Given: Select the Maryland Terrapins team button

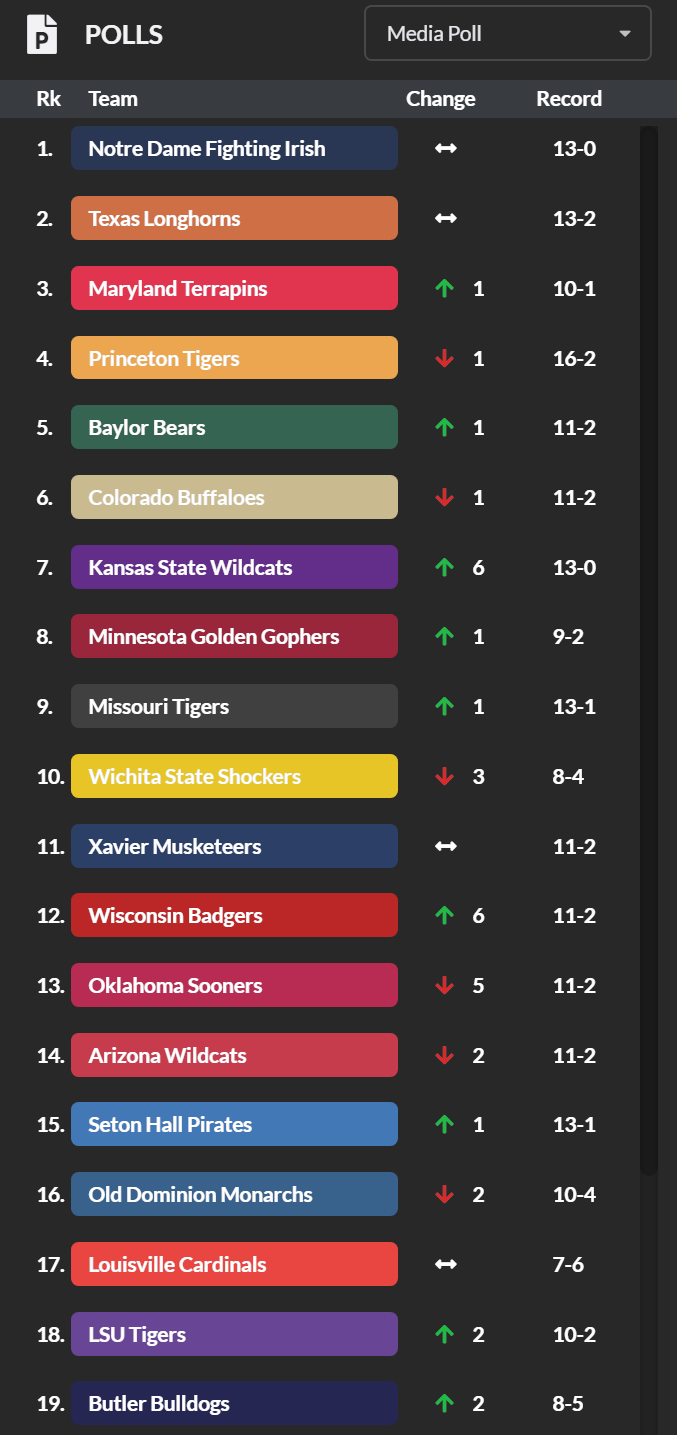Looking at the screenshot, I should coord(234,288).
